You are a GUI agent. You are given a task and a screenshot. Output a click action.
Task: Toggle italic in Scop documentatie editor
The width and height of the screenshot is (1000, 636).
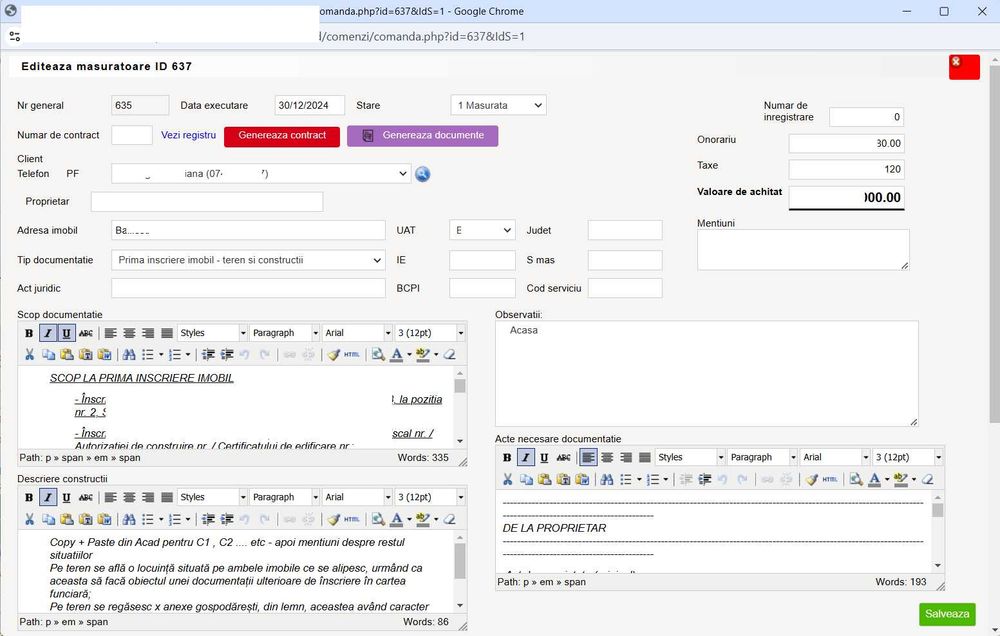[48, 333]
